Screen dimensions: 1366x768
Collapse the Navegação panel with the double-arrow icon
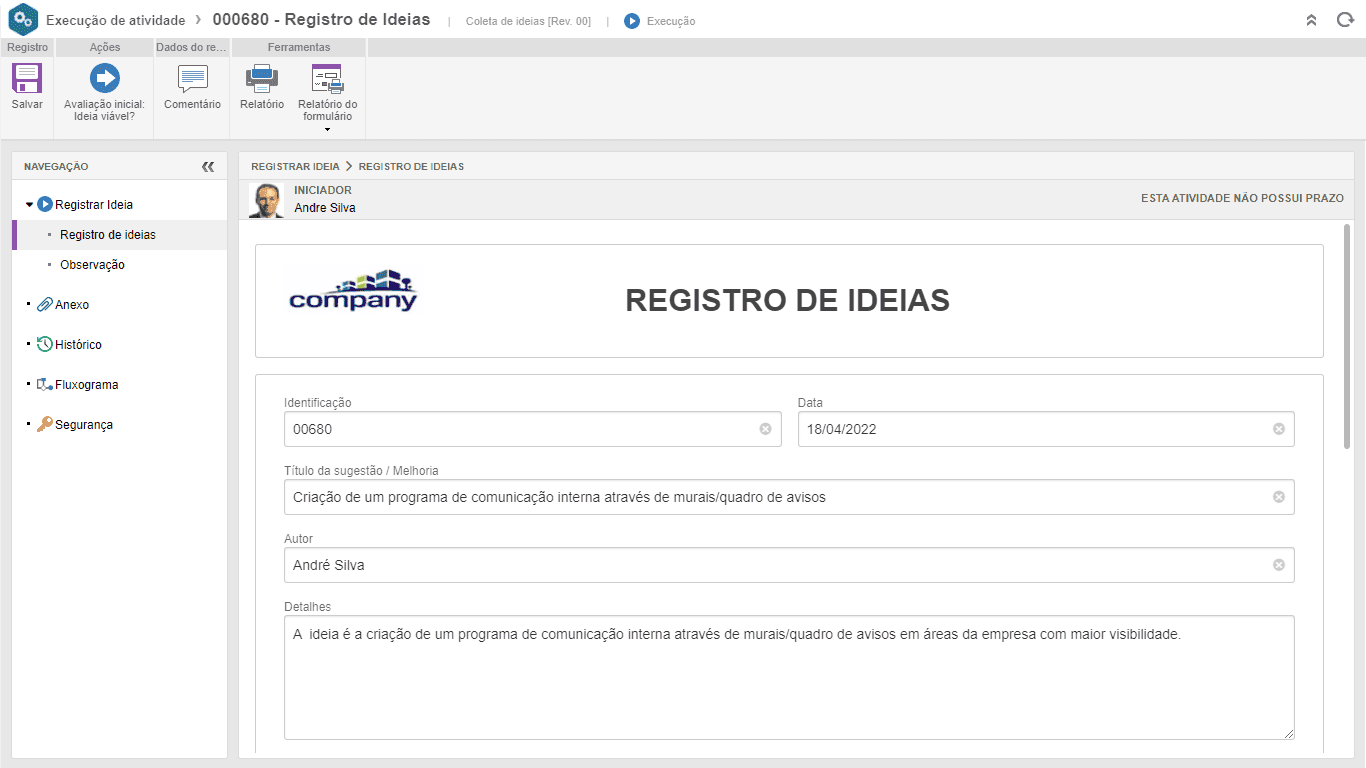pos(208,167)
